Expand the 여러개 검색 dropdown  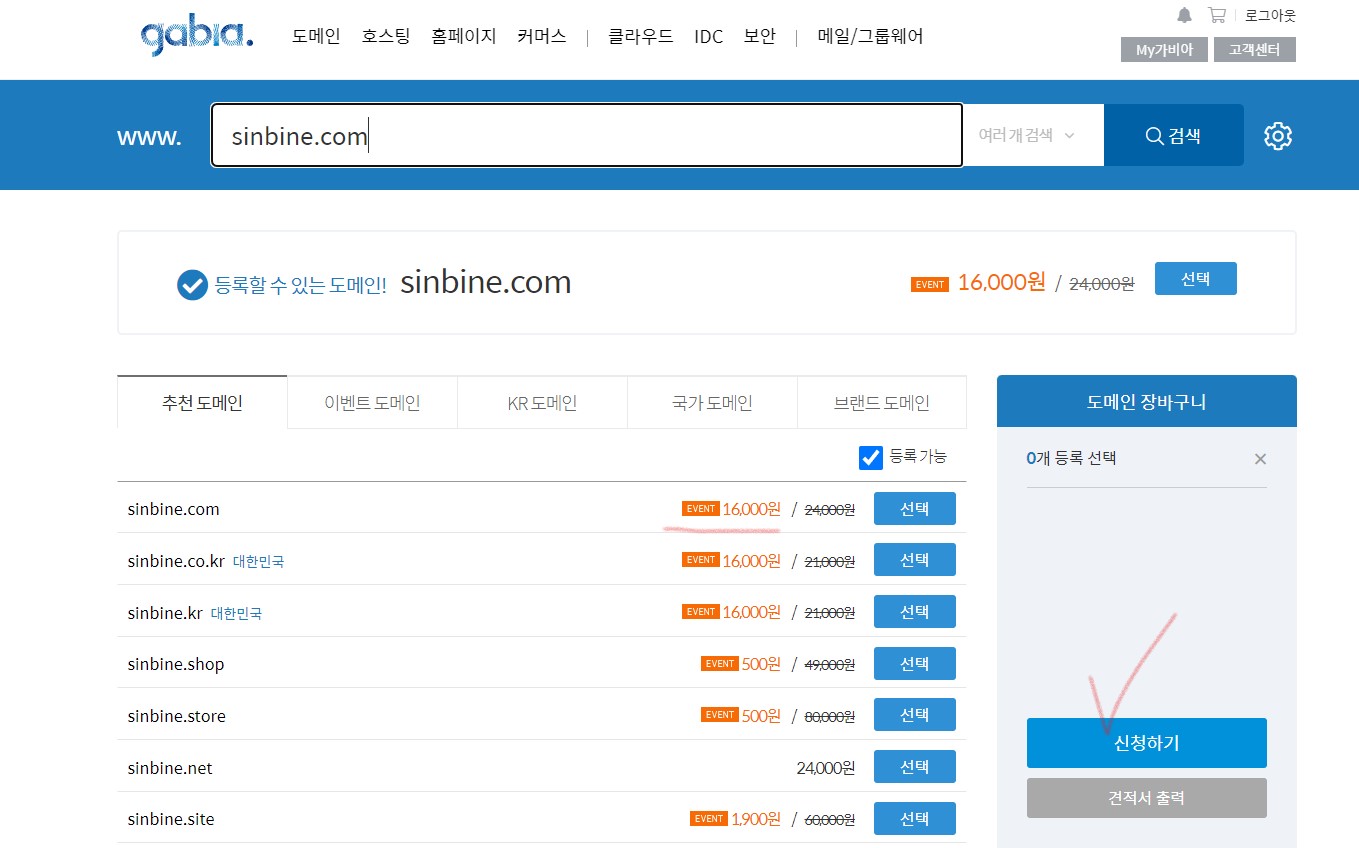tap(1026, 135)
